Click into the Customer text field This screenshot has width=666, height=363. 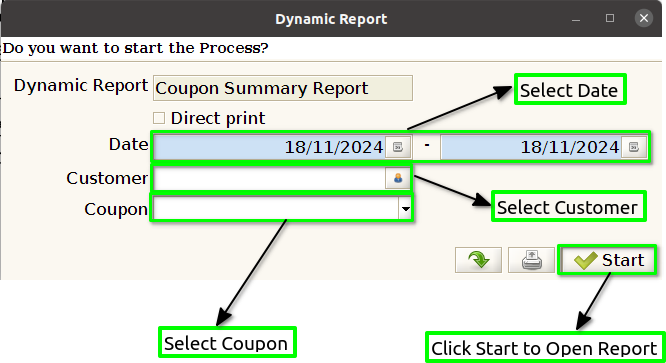click(270, 178)
